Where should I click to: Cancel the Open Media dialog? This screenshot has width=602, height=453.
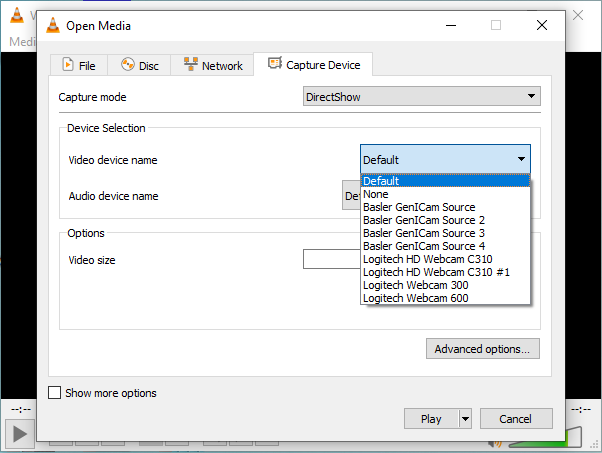point(516,418)
